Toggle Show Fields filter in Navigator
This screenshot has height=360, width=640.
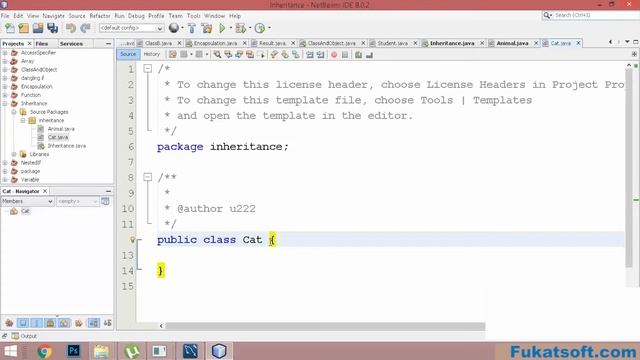(x=23, y=323)
